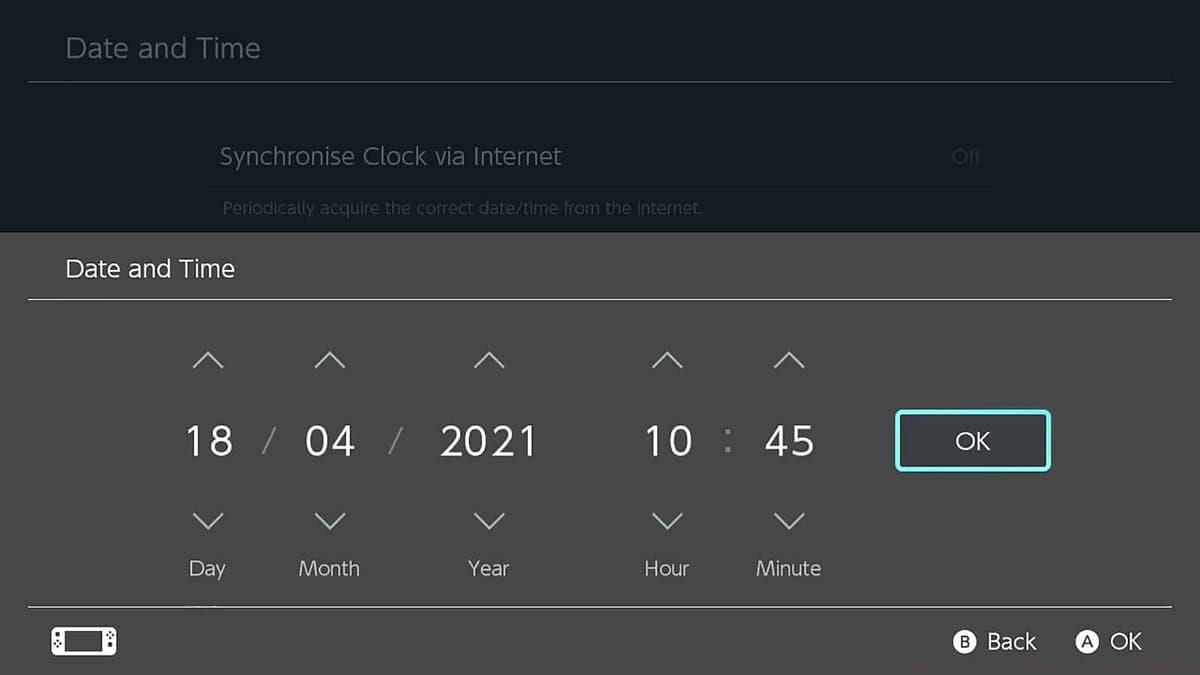Increase the Minute value with up arrow
1200x675 pixels.
pyautogui.click(x=789, y=360)
